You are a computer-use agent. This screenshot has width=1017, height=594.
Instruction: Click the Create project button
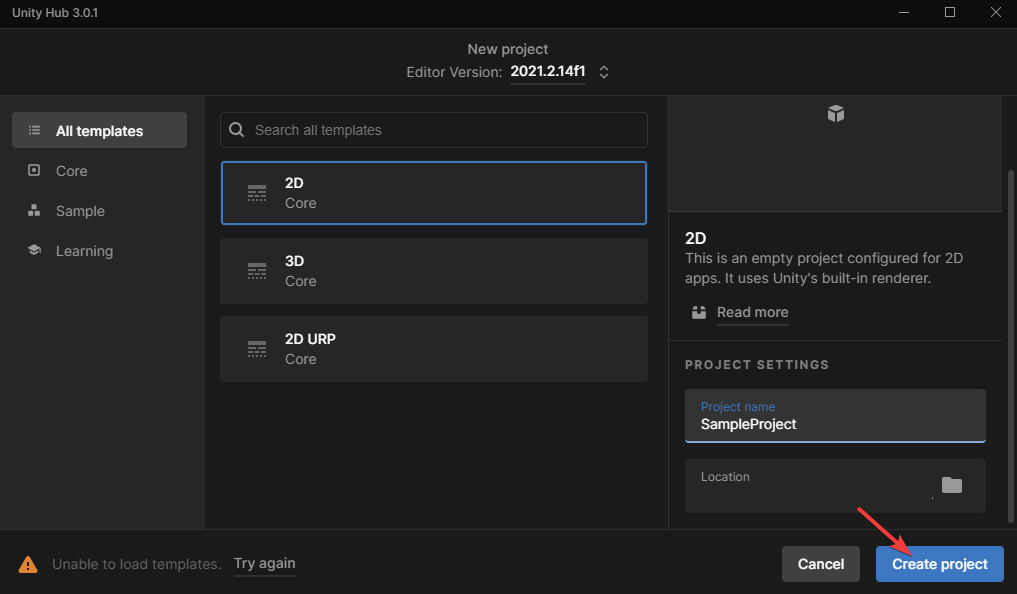[940, 564]
